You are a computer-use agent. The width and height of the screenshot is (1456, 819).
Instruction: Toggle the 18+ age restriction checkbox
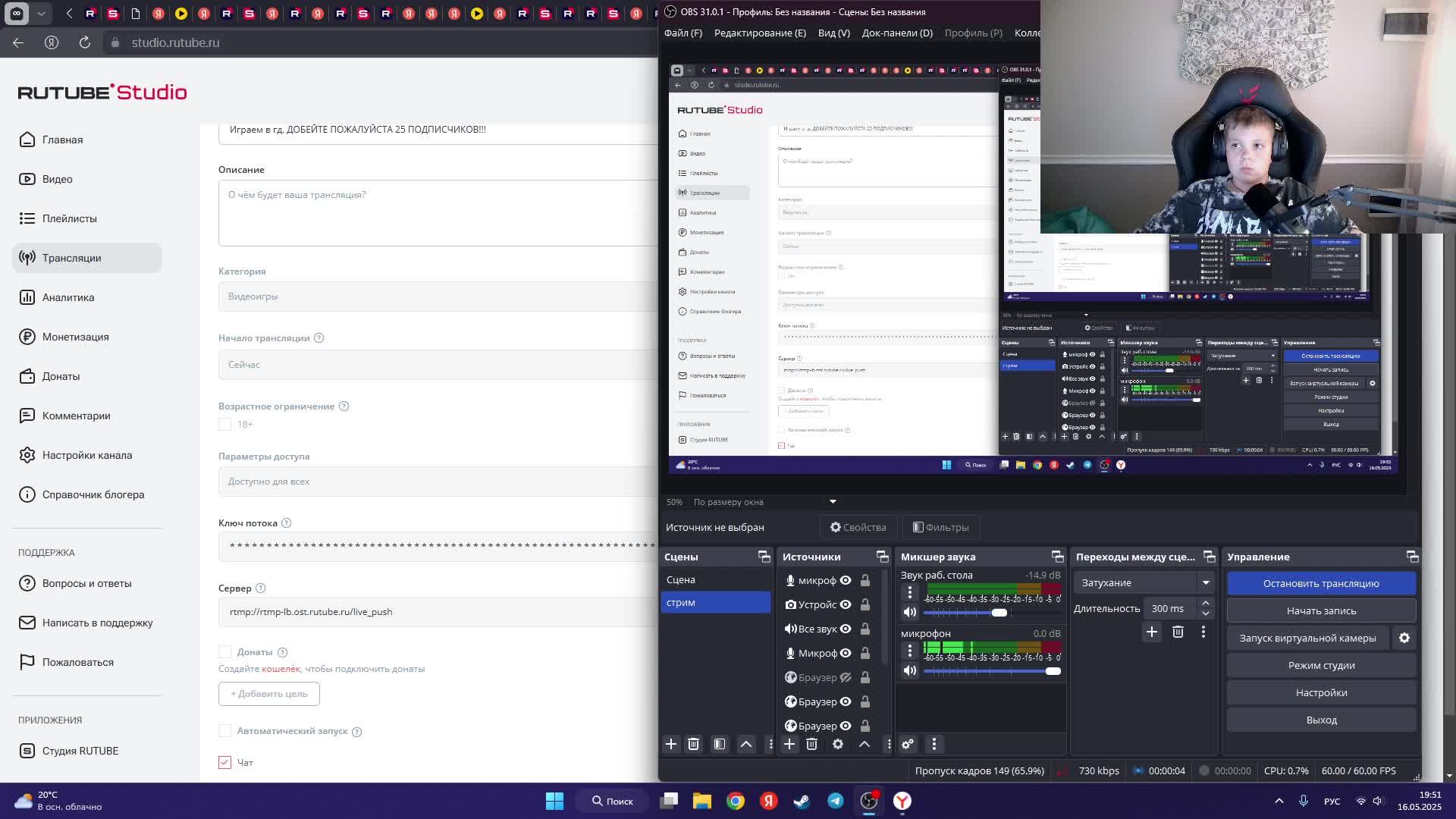click(224, 425)
